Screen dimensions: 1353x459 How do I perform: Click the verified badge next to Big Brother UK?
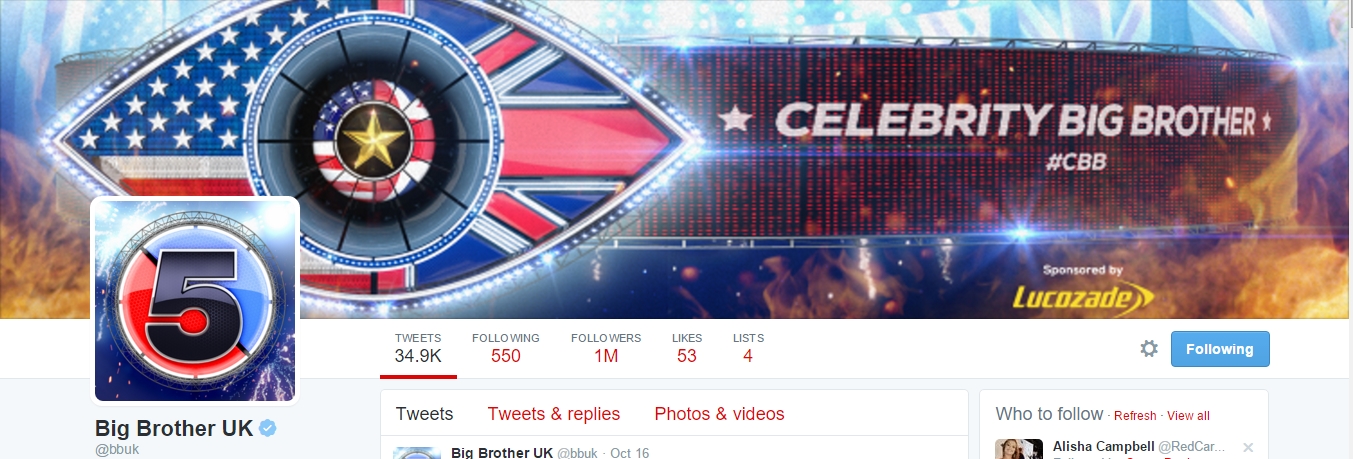[268, 428]
